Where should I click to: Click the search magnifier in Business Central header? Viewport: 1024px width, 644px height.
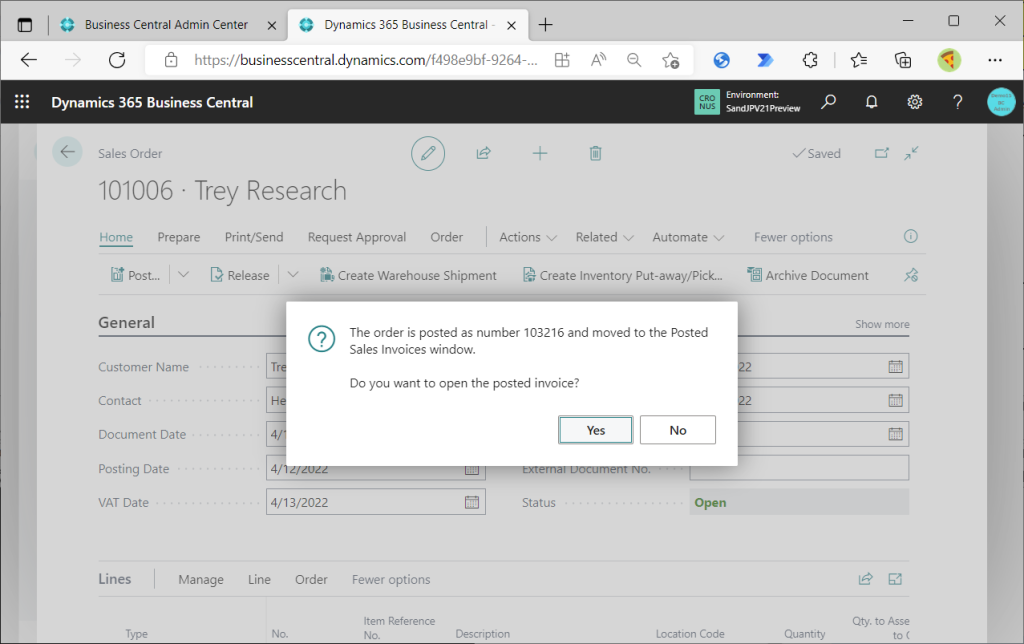click(x=828, y=102)
